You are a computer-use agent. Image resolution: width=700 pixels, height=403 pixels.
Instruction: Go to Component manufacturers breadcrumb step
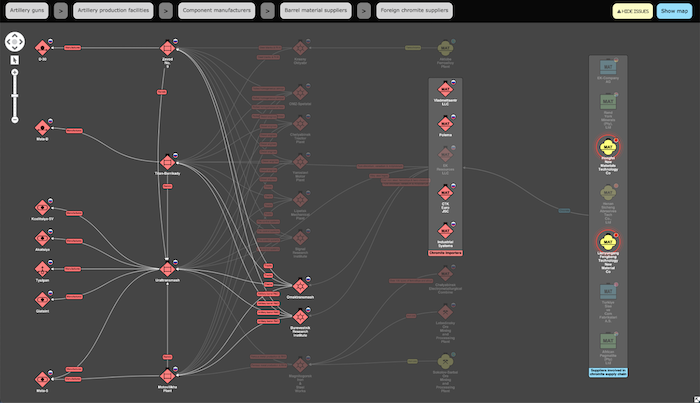click(217, 11)
